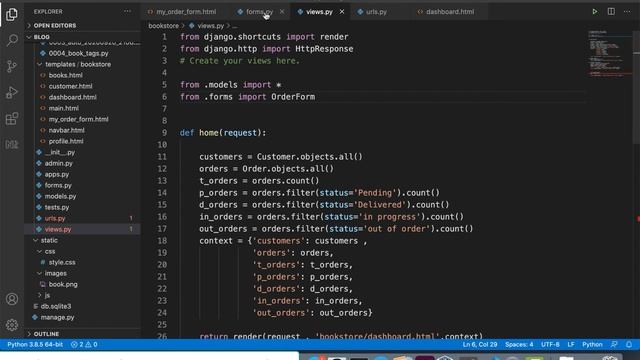
Task: Open forms.py in explorer tree
Action: tap(58, 186)
